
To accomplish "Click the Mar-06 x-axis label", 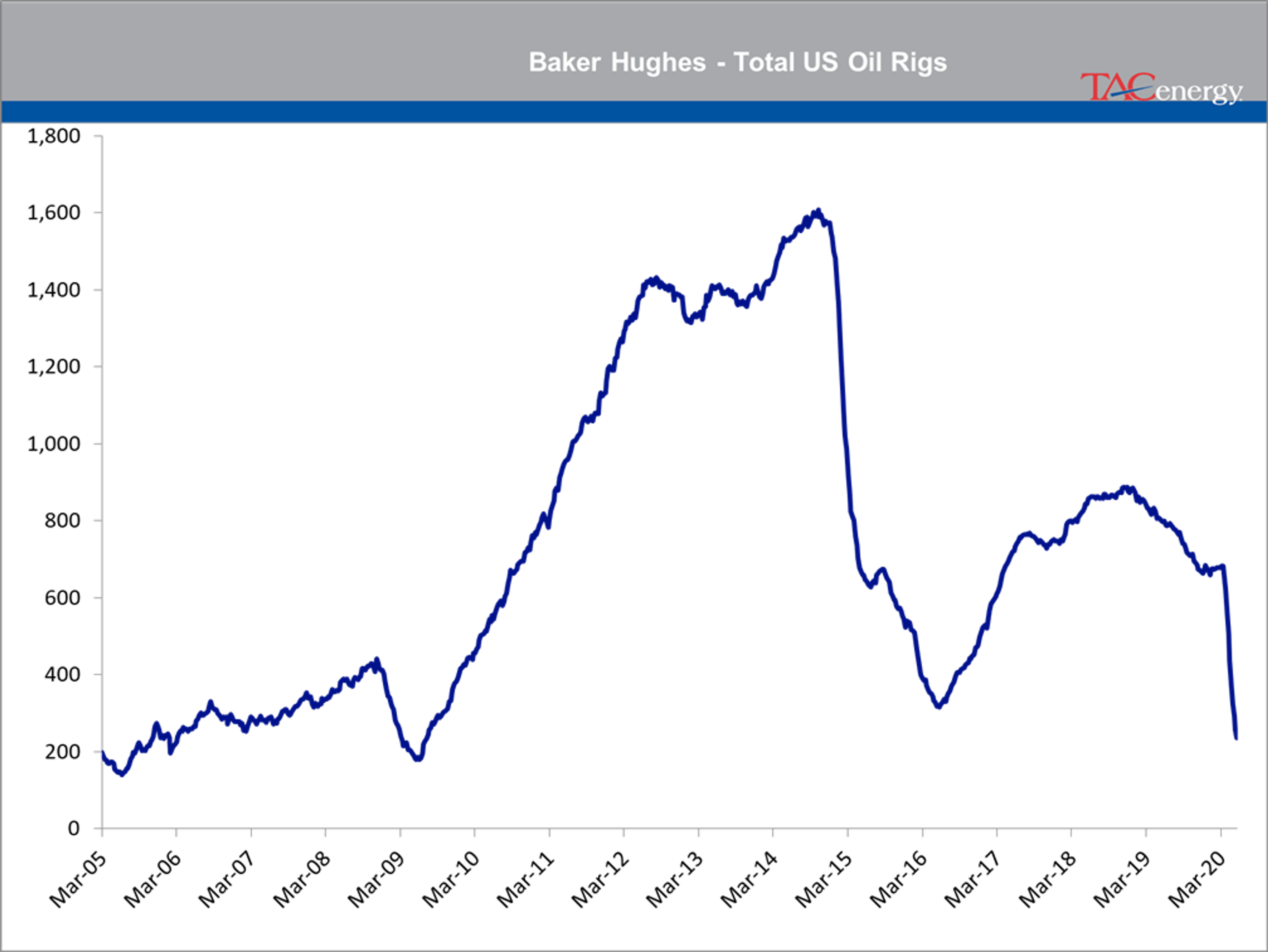I will click(x=153, y=880).
